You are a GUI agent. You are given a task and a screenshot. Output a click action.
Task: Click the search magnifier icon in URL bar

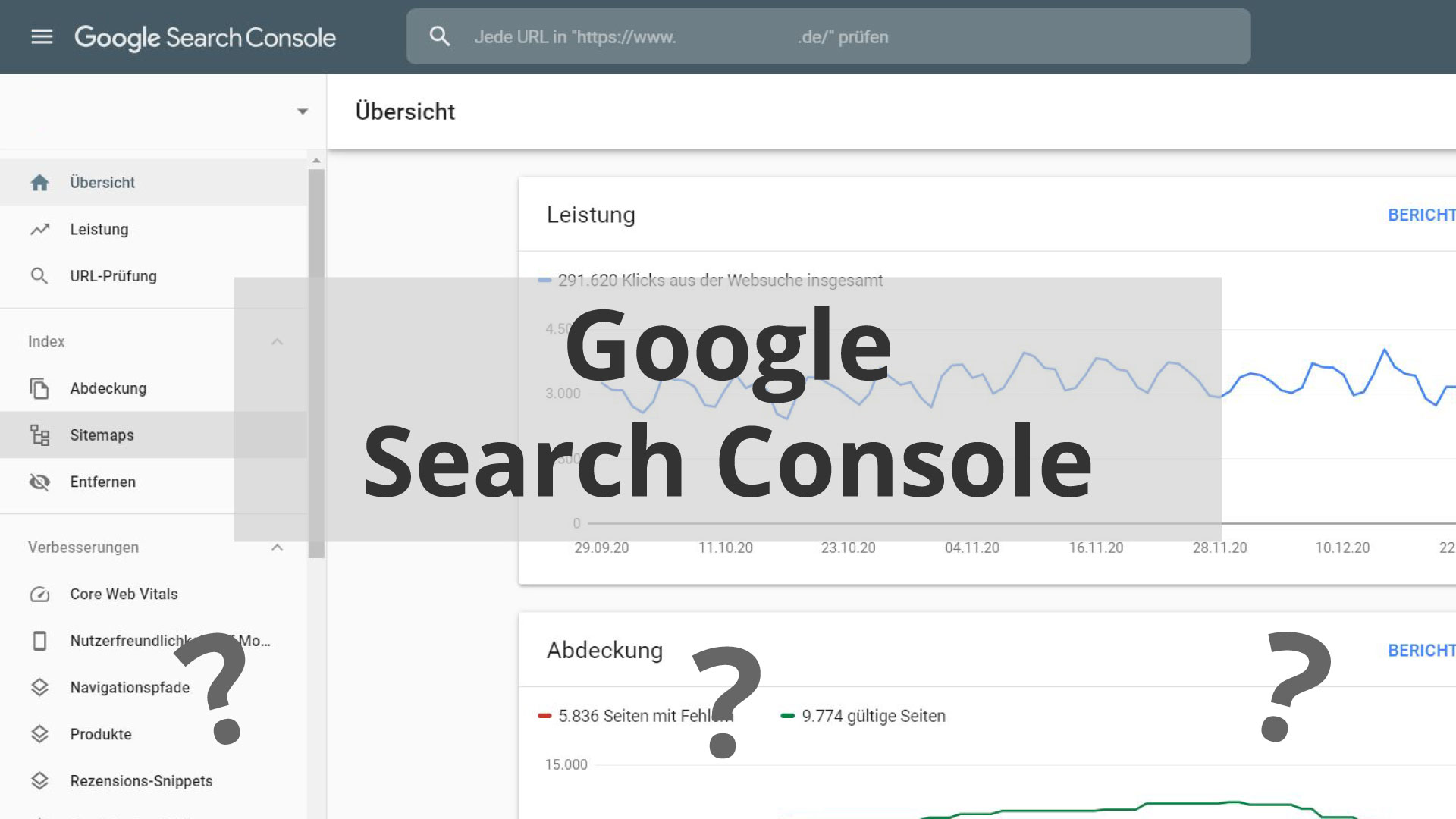440,36
